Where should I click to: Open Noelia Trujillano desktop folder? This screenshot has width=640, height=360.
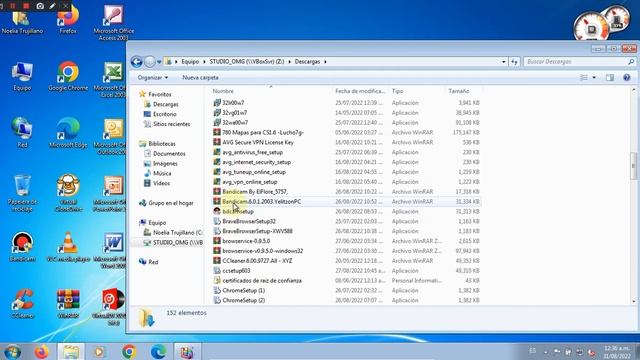tap(22, 21)
